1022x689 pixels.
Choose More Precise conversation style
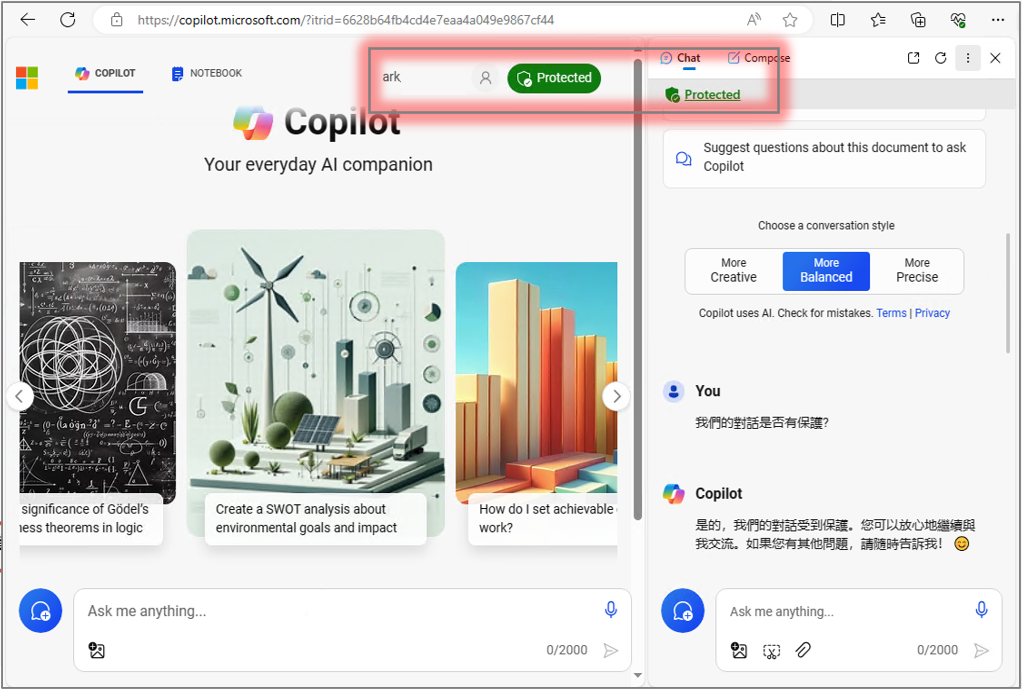coord(917,271)
